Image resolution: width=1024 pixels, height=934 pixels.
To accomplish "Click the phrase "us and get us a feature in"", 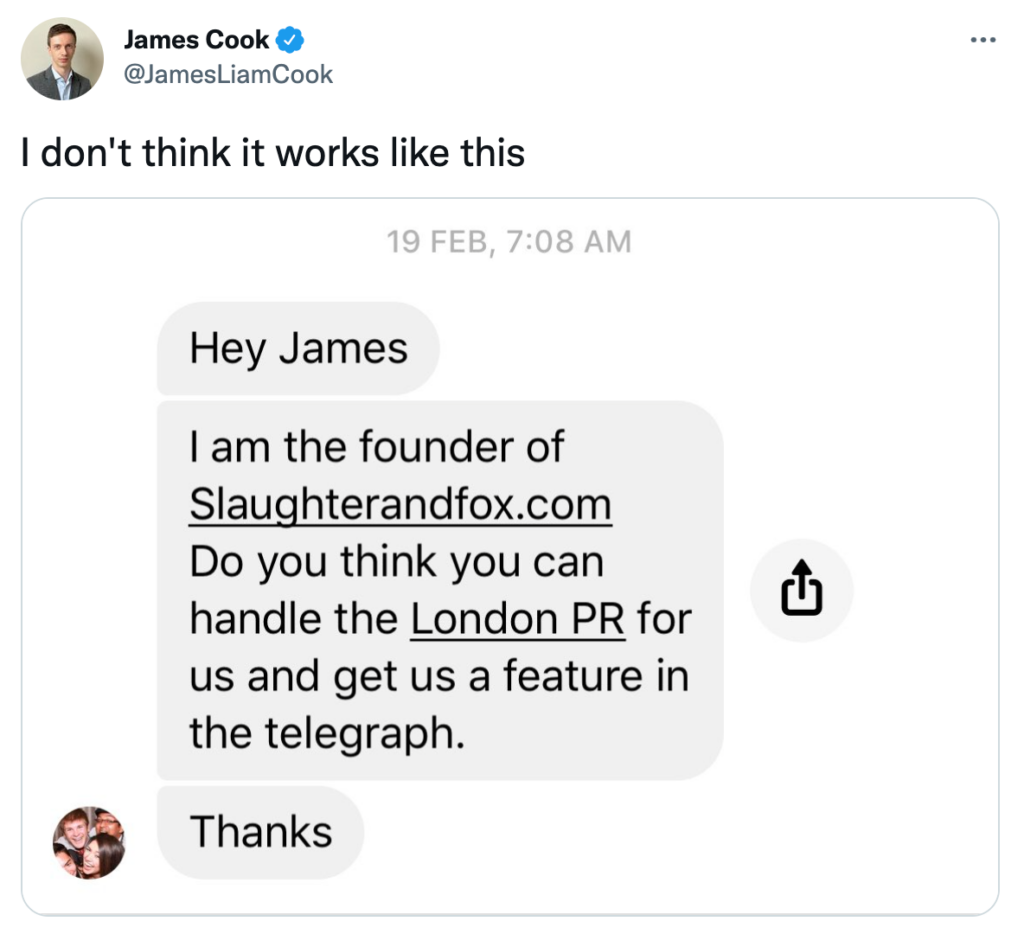I will pos(439,677).
